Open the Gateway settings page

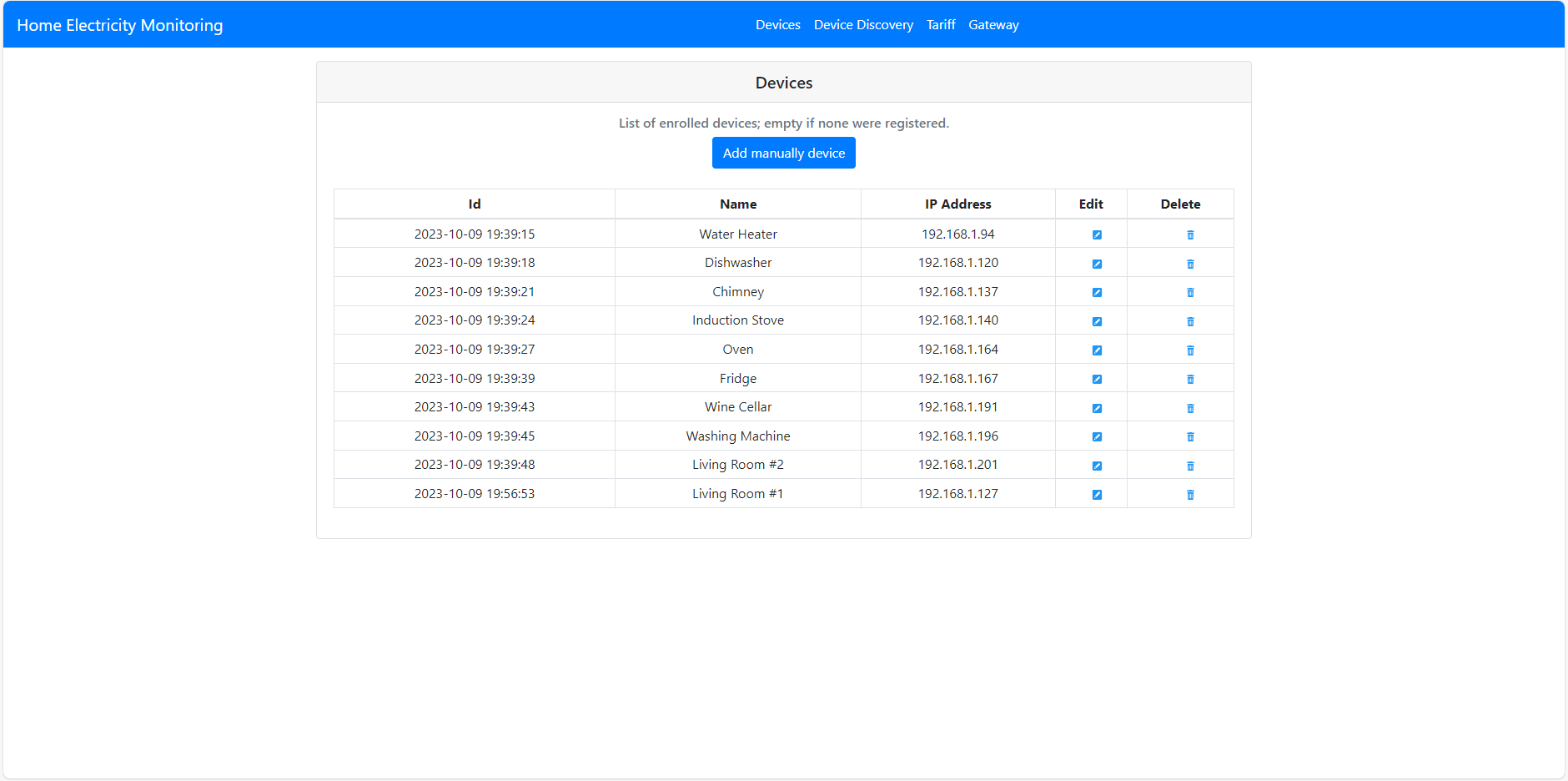[x=993, y=24]
